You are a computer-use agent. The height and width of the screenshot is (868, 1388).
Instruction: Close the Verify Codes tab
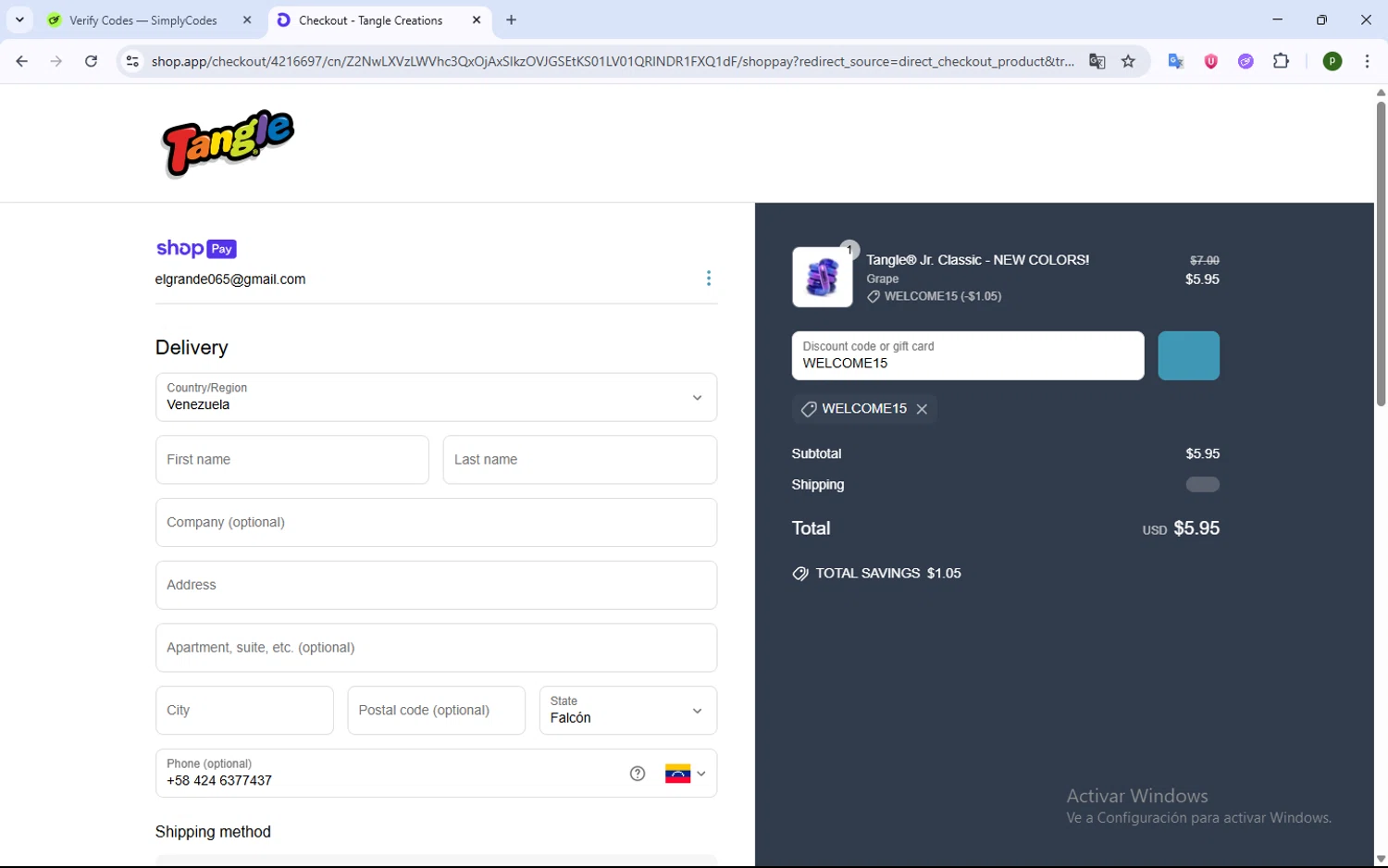[x=247, y=20]
